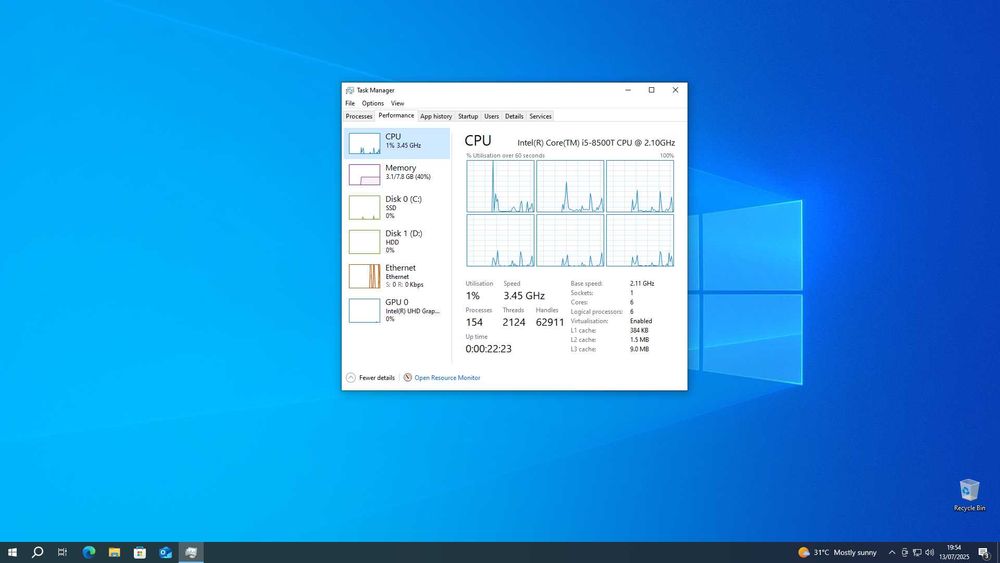
Task: Click the Intel Core i5-8500T CPU name
Action: pyautogui.click(x=596, y=143)
